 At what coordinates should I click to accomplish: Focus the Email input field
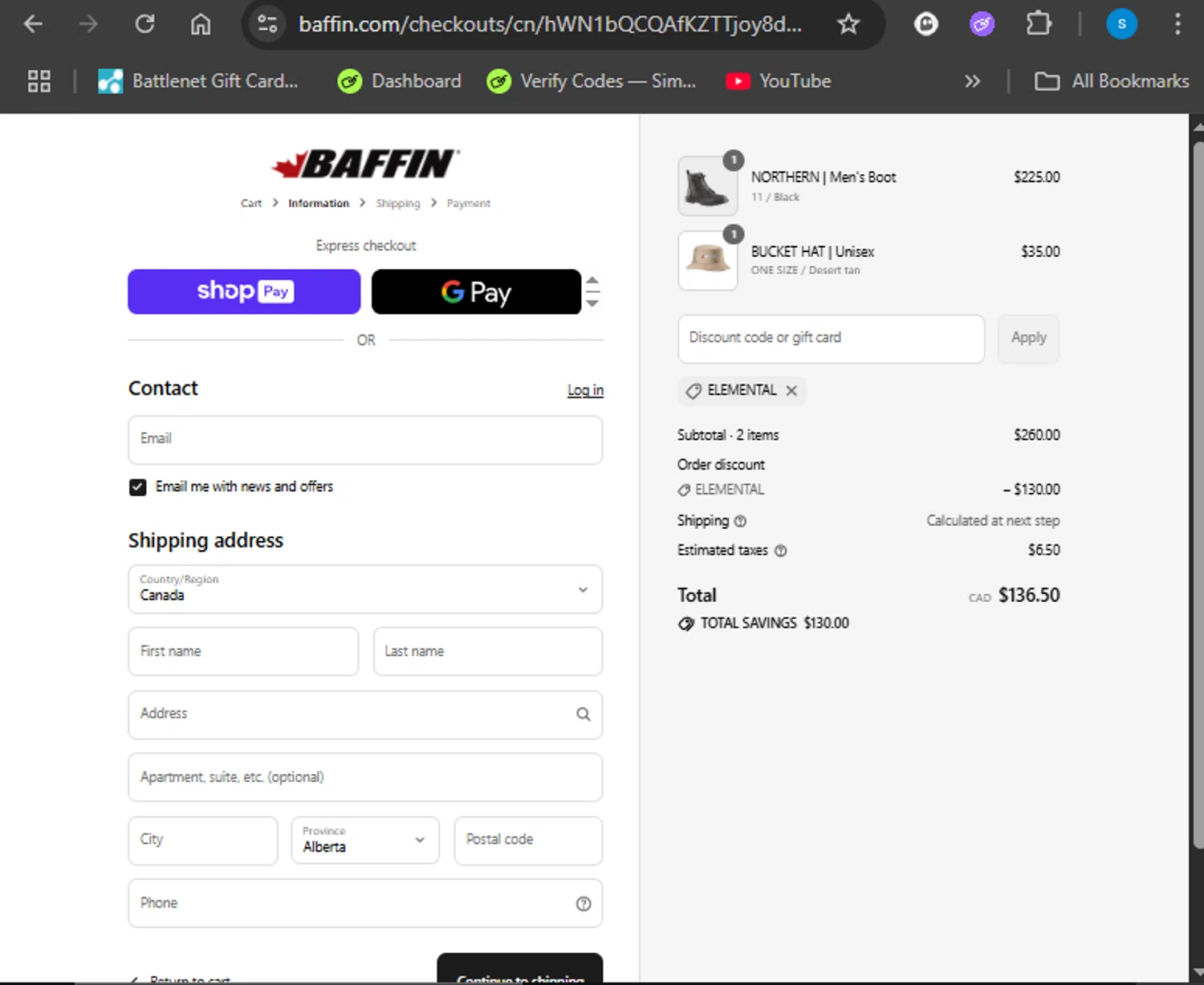tap(365, 440)
